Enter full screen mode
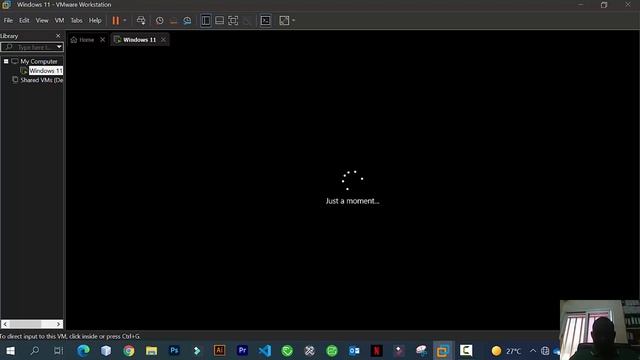Image resolution: width=640 pixels, height=360 pixels. click(233, 20)
